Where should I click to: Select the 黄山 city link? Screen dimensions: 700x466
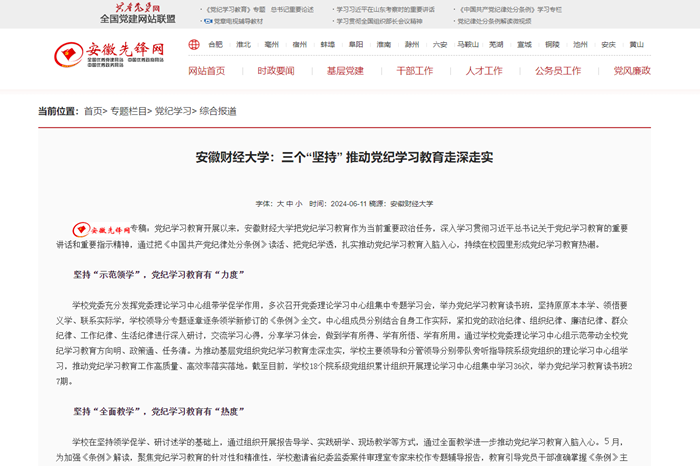tap(636, 45)
